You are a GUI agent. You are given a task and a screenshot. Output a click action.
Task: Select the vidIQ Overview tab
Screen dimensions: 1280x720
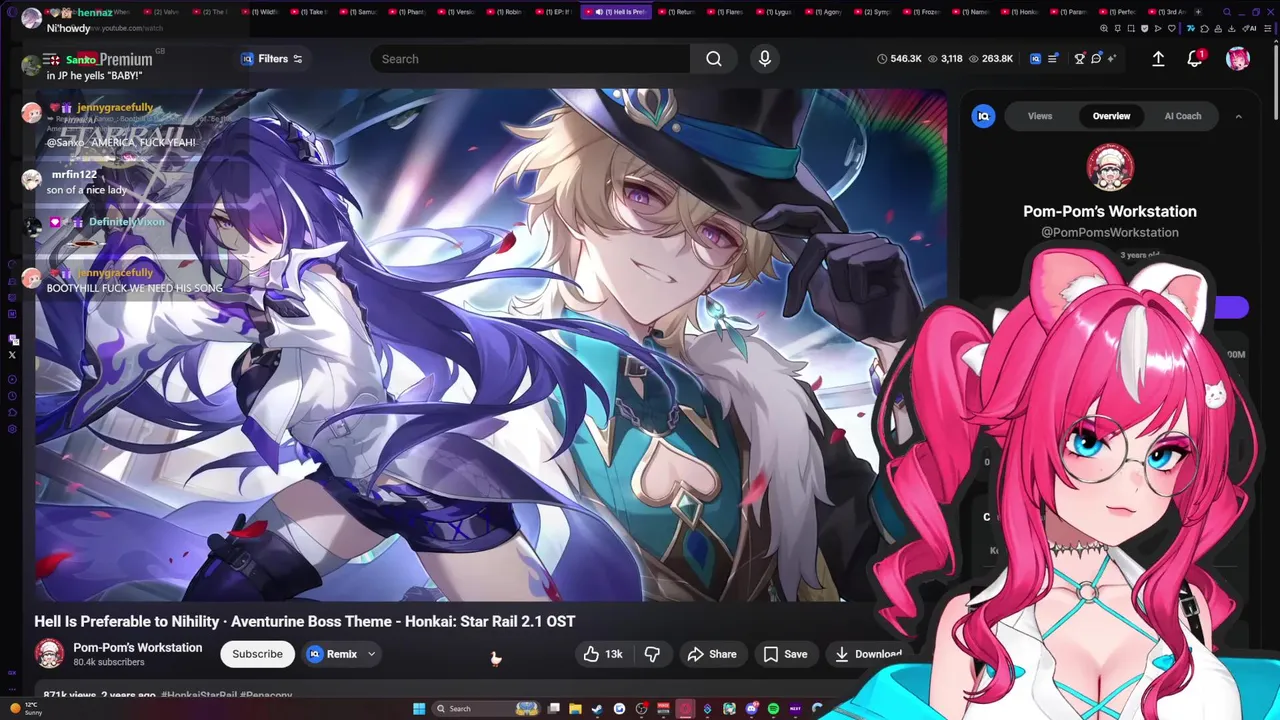1111,116
